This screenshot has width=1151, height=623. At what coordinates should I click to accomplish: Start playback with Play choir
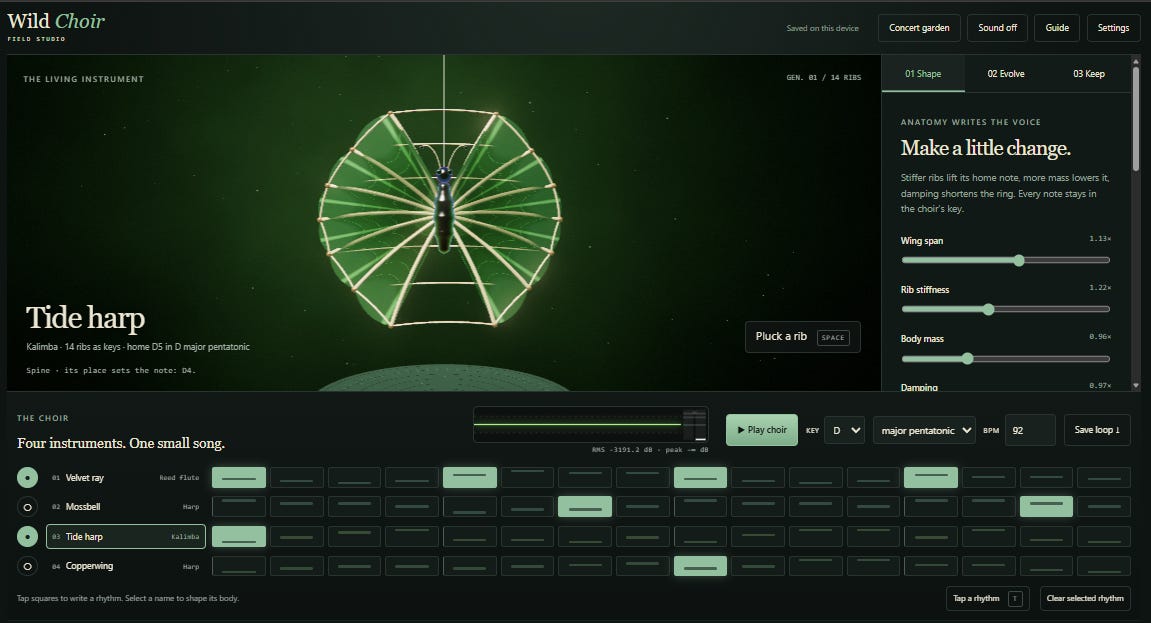762,430
